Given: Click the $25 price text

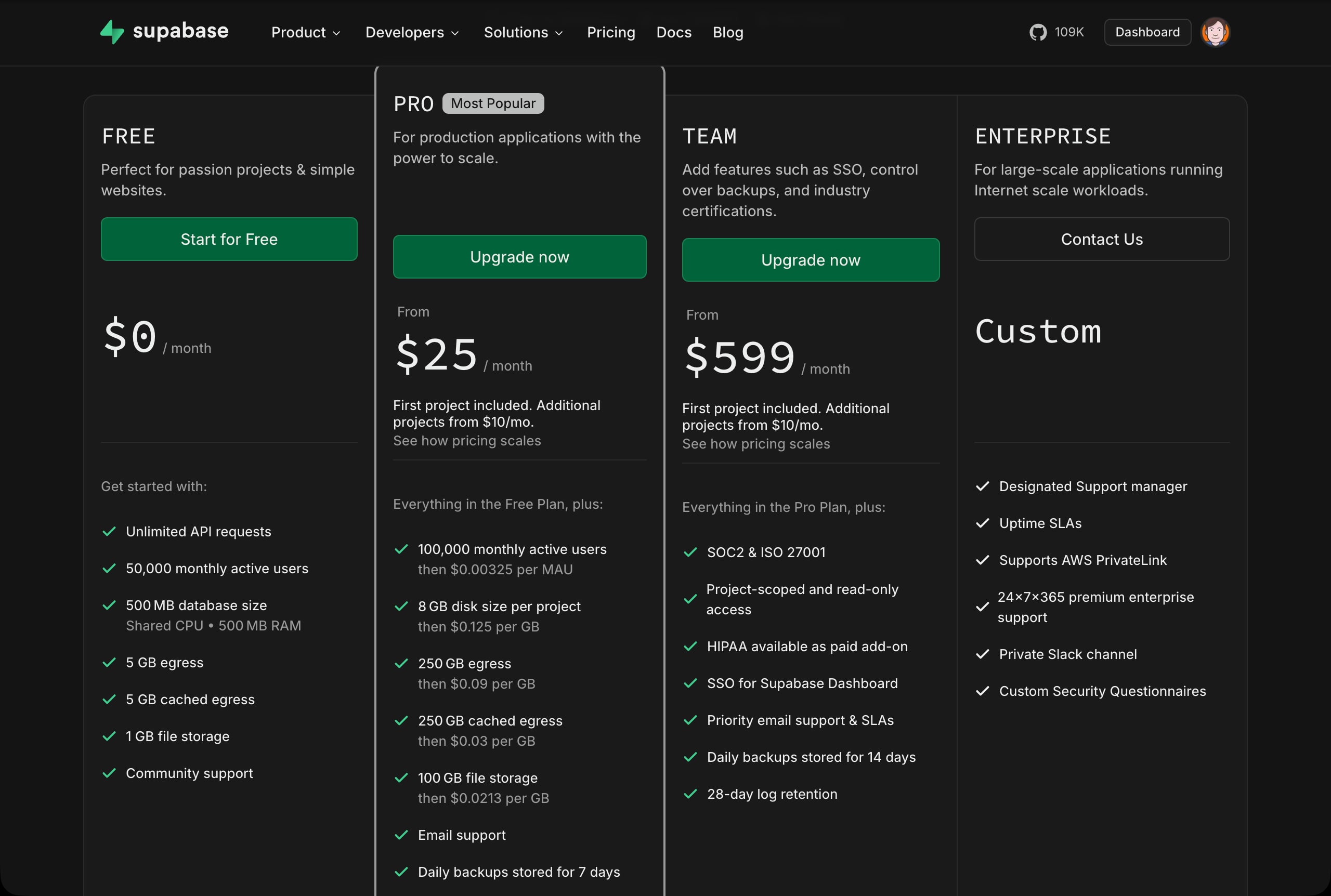Looking at the screenshot, I should tap(437, 354).
